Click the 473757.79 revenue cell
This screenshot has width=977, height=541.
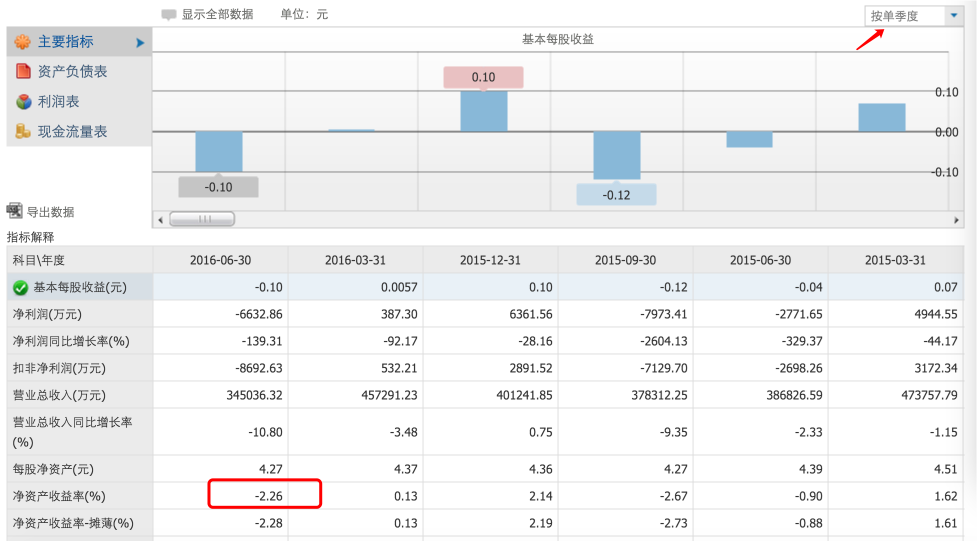pyautogui.click(x=895, y=395)
